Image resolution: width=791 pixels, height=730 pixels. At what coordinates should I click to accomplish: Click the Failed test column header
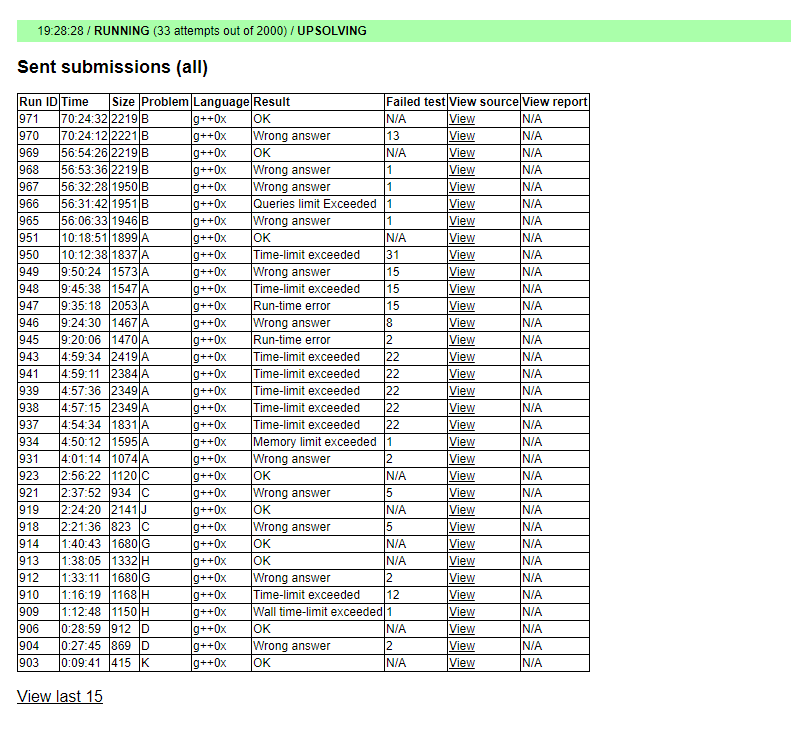(x=415, y=102)
